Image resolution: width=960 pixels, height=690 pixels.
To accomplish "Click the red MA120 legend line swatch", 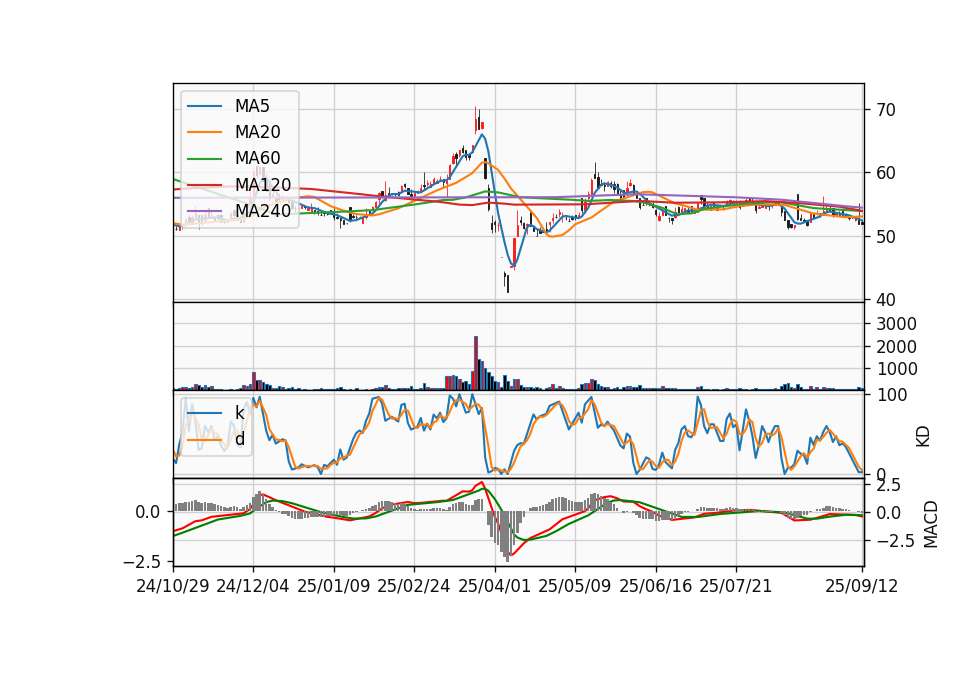I will [x=204, y=185].
